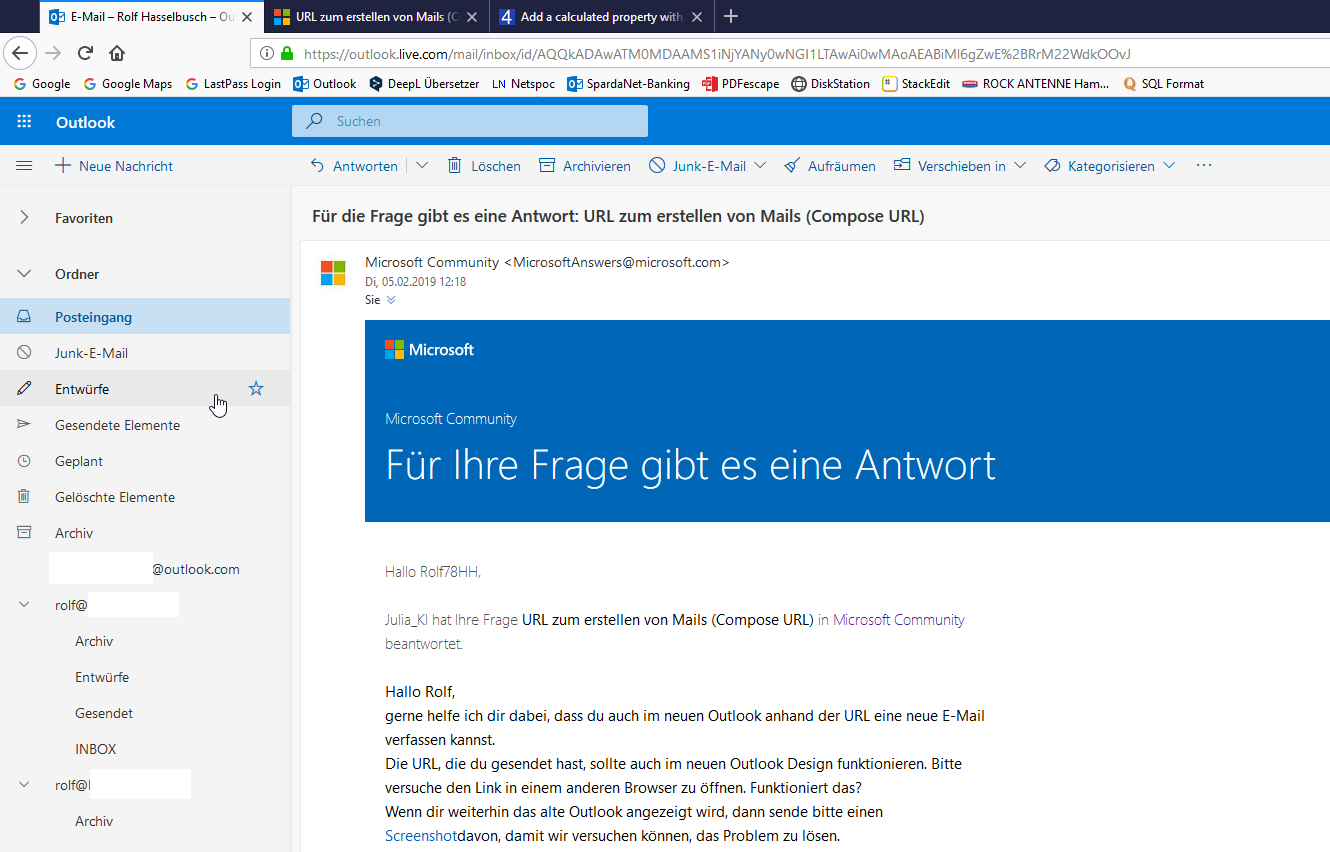
Task: Click the Aufräumen broom icon
Action: (792, 166)
